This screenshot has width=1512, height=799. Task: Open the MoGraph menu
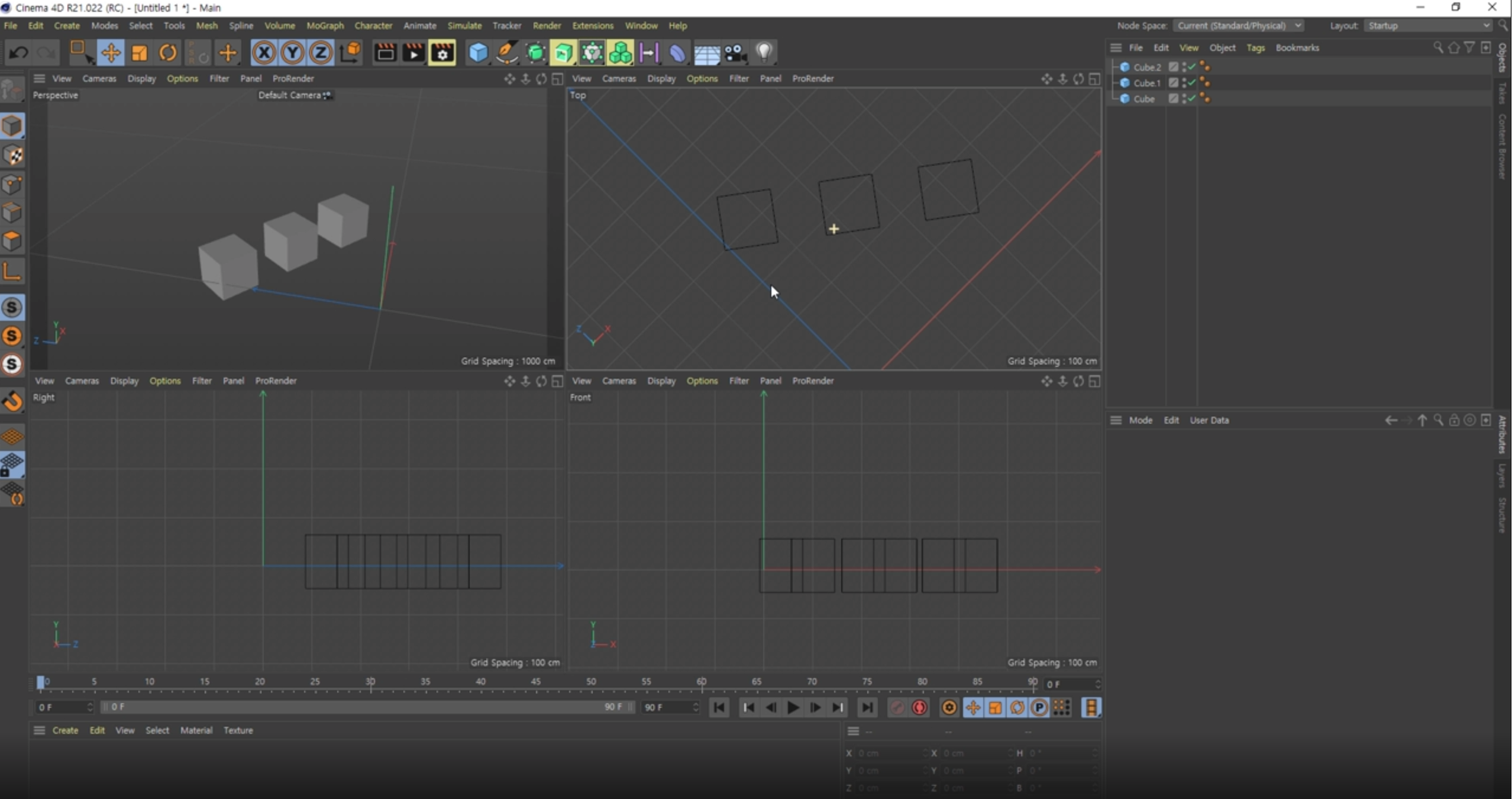(x=325, y=25)
